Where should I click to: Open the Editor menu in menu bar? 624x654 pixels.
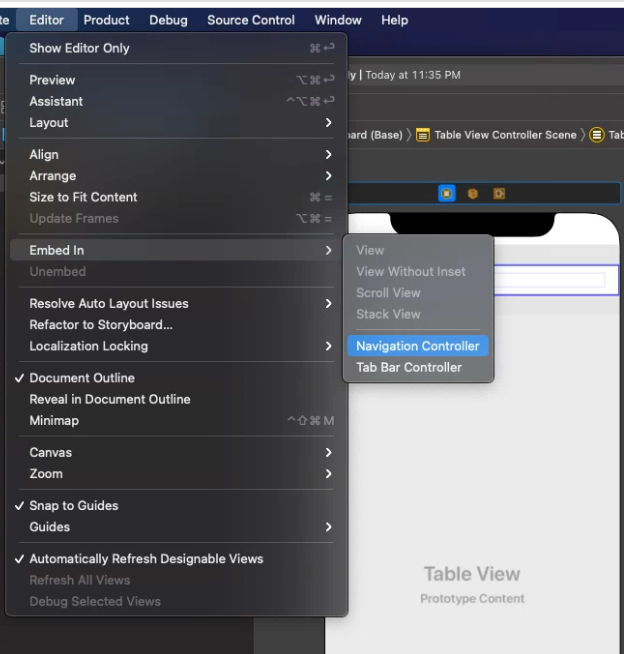47,20
